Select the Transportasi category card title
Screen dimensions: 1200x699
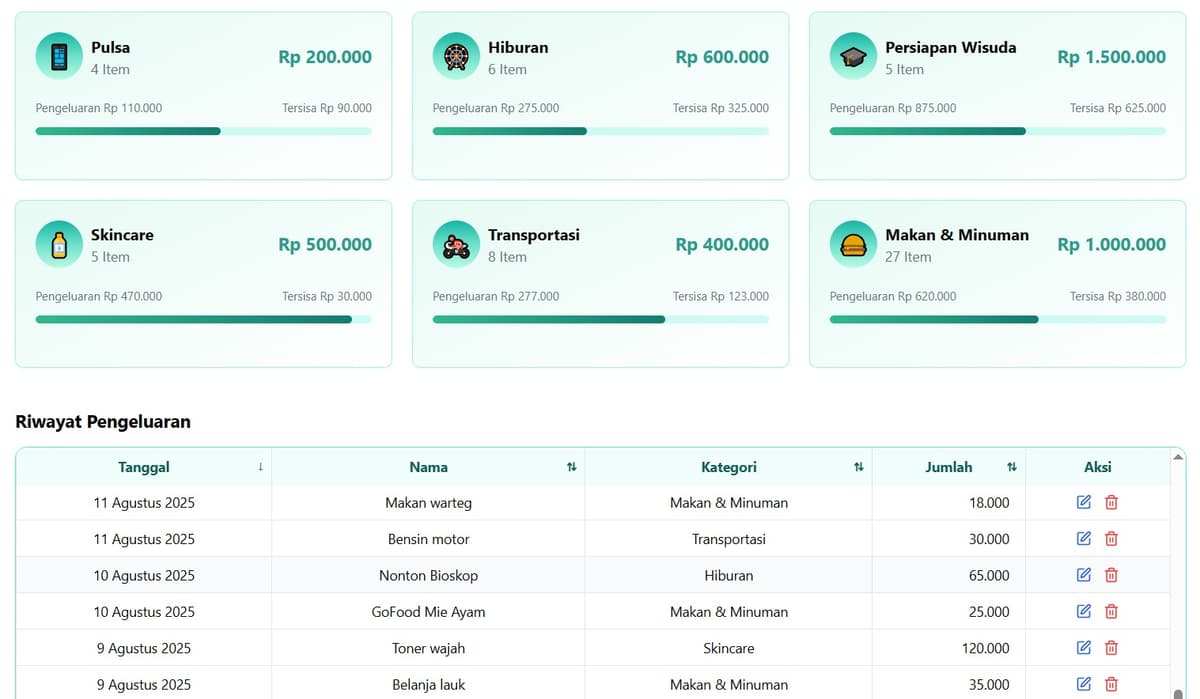tap(534, 235)
